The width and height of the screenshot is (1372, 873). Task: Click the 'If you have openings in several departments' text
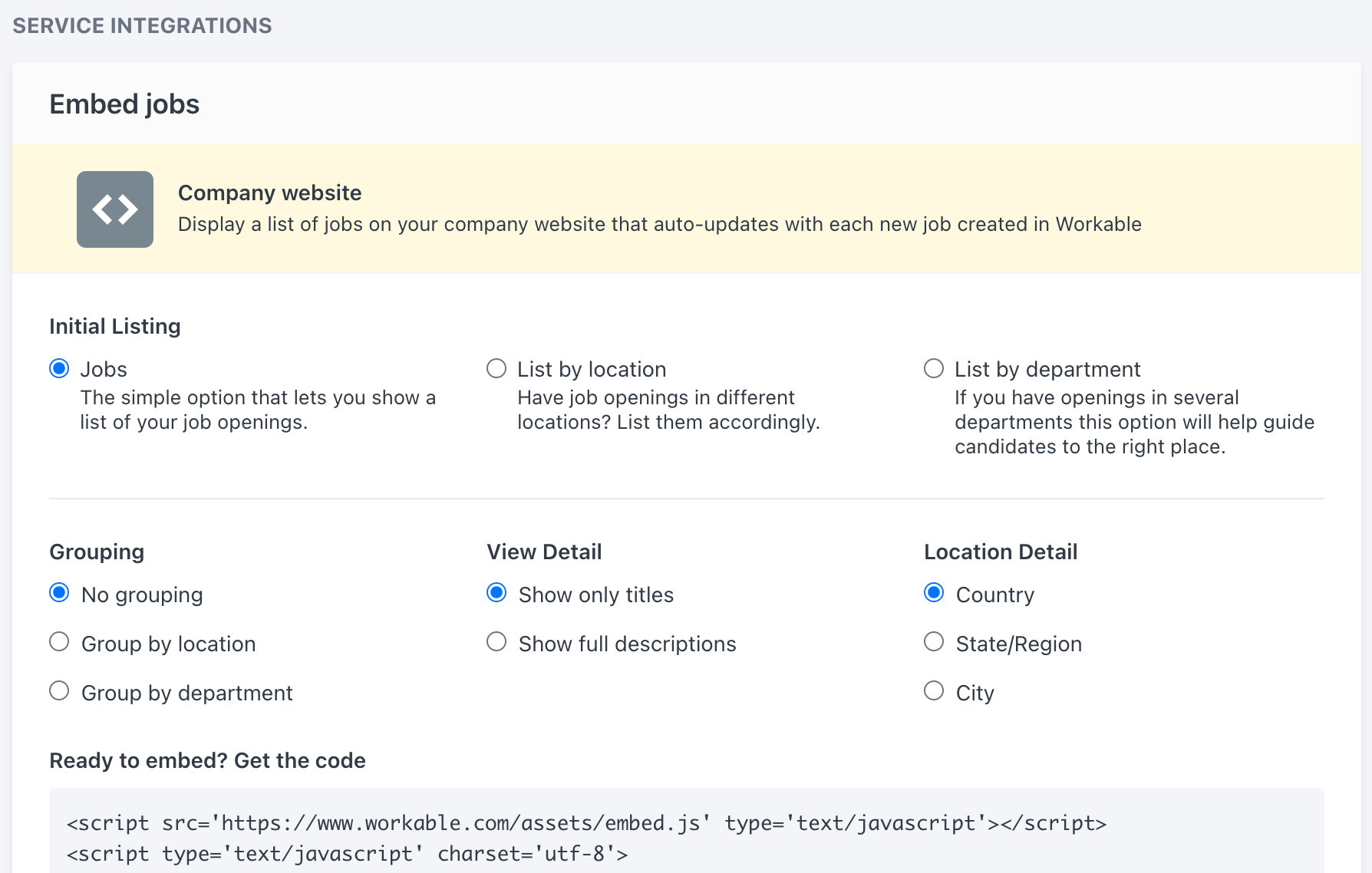click(1134, 422)
